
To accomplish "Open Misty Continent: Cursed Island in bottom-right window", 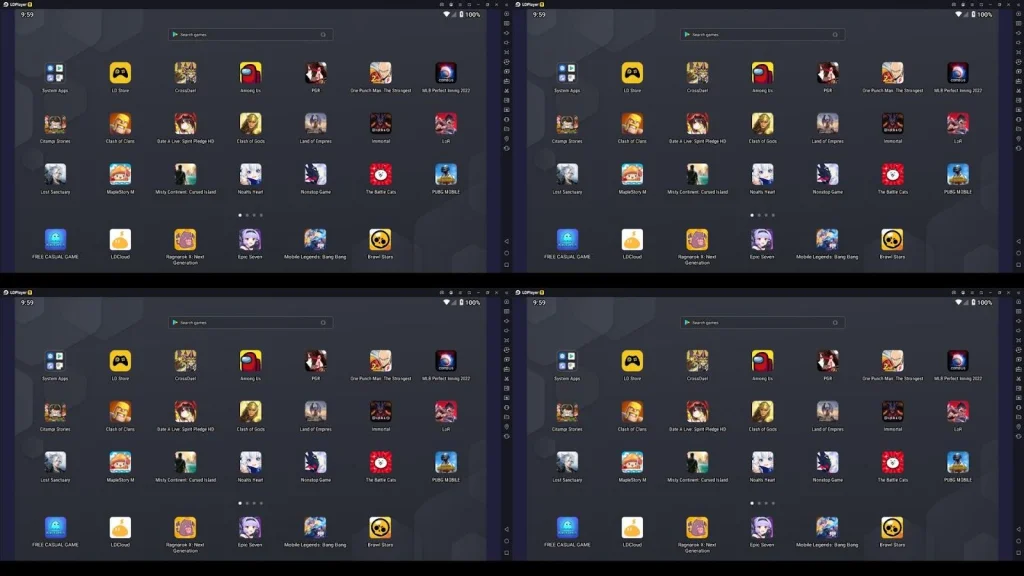I will (697, 462).
